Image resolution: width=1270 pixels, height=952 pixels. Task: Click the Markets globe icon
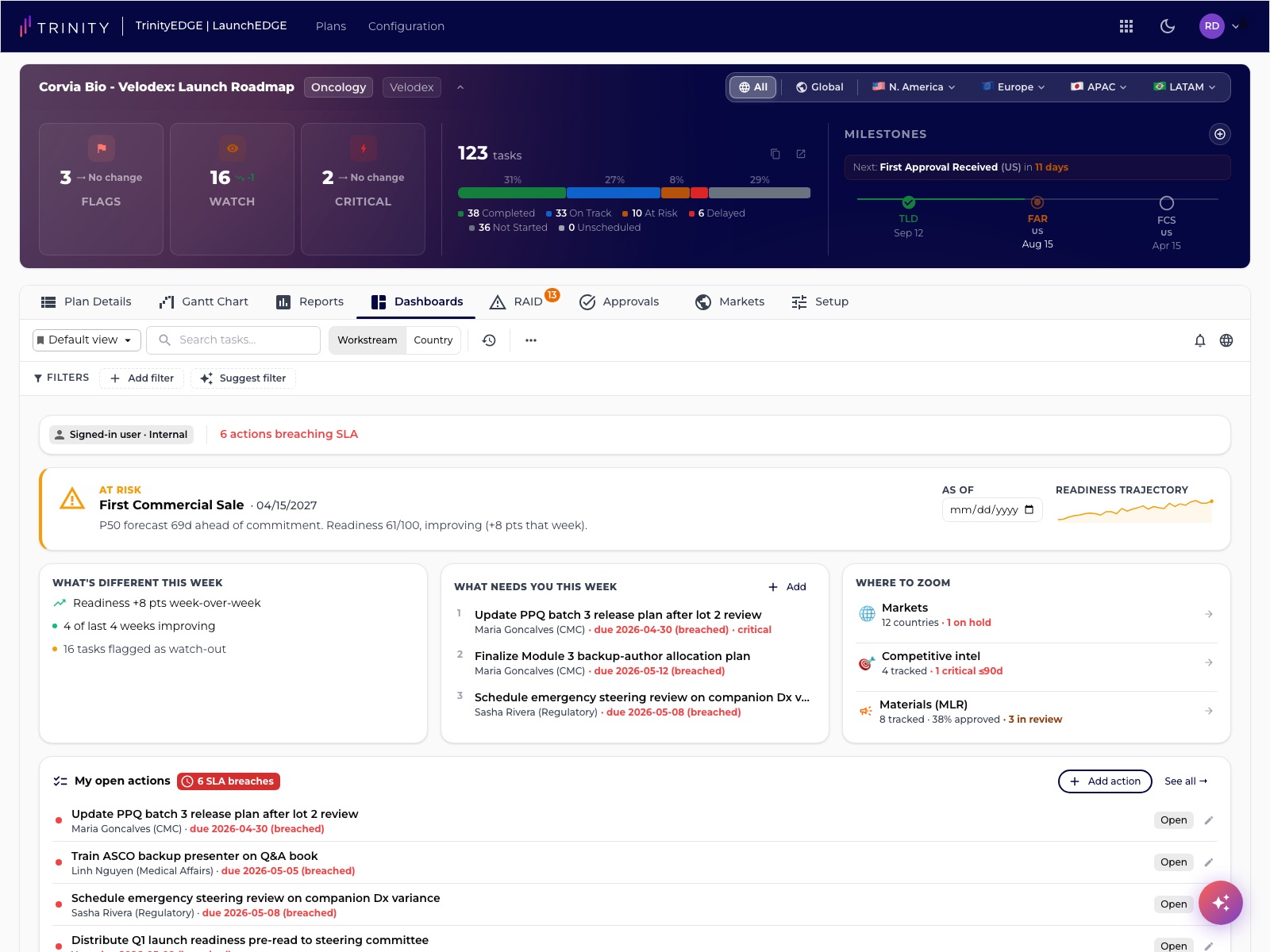(x=867, y=614)
